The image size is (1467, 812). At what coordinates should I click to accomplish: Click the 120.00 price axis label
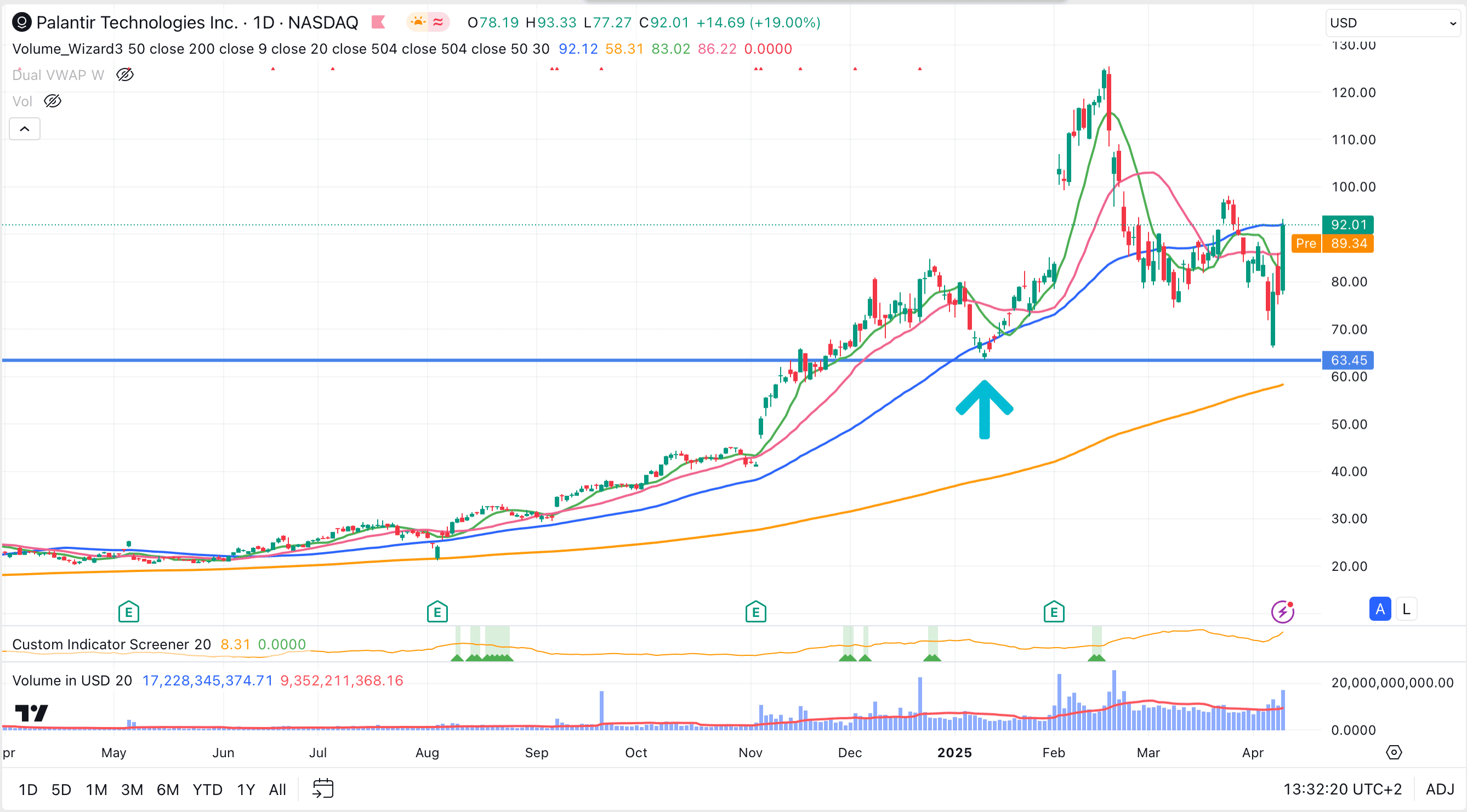pos(1353,92)
